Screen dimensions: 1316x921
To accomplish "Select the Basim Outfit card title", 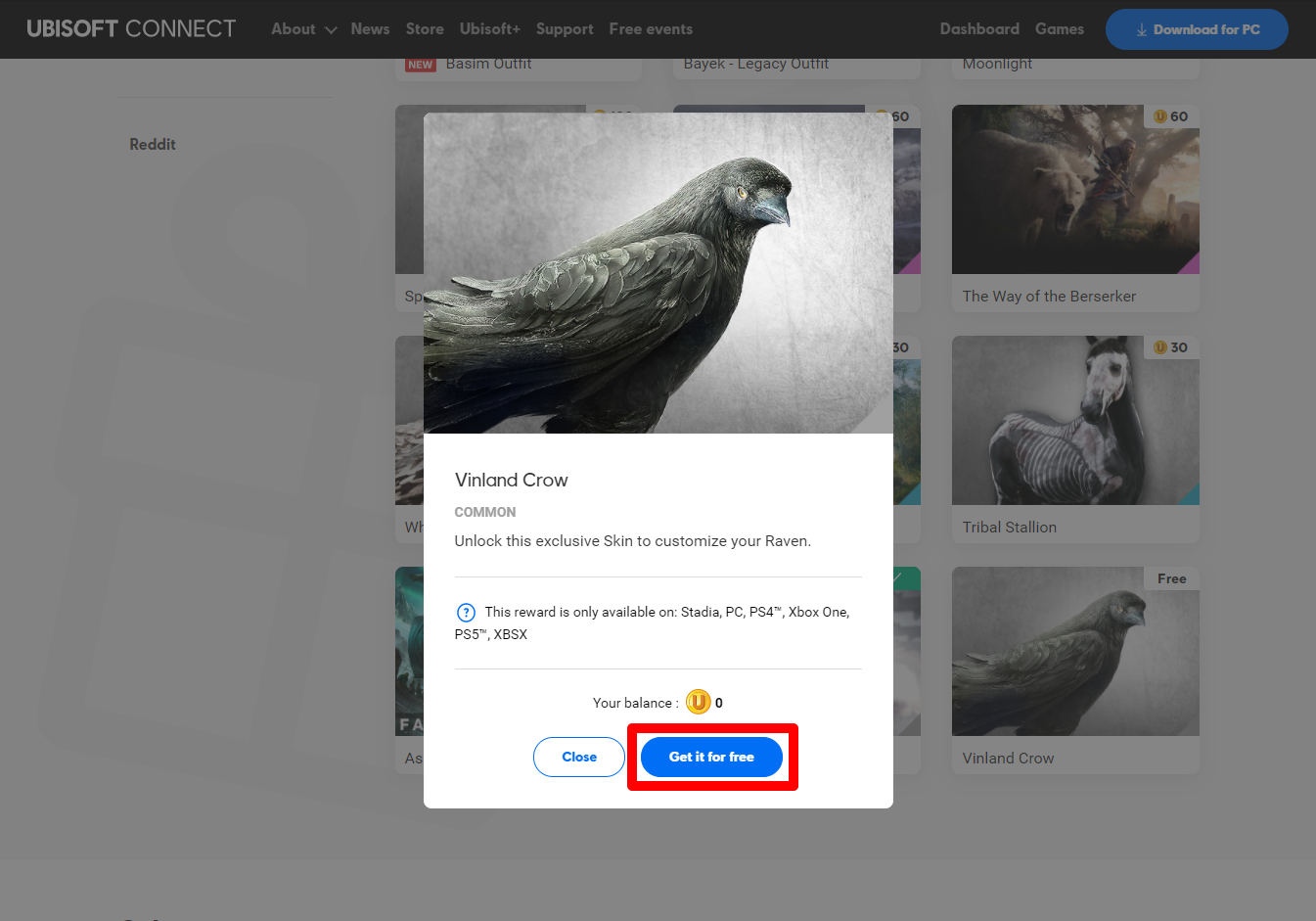I will tap(488, 64).
